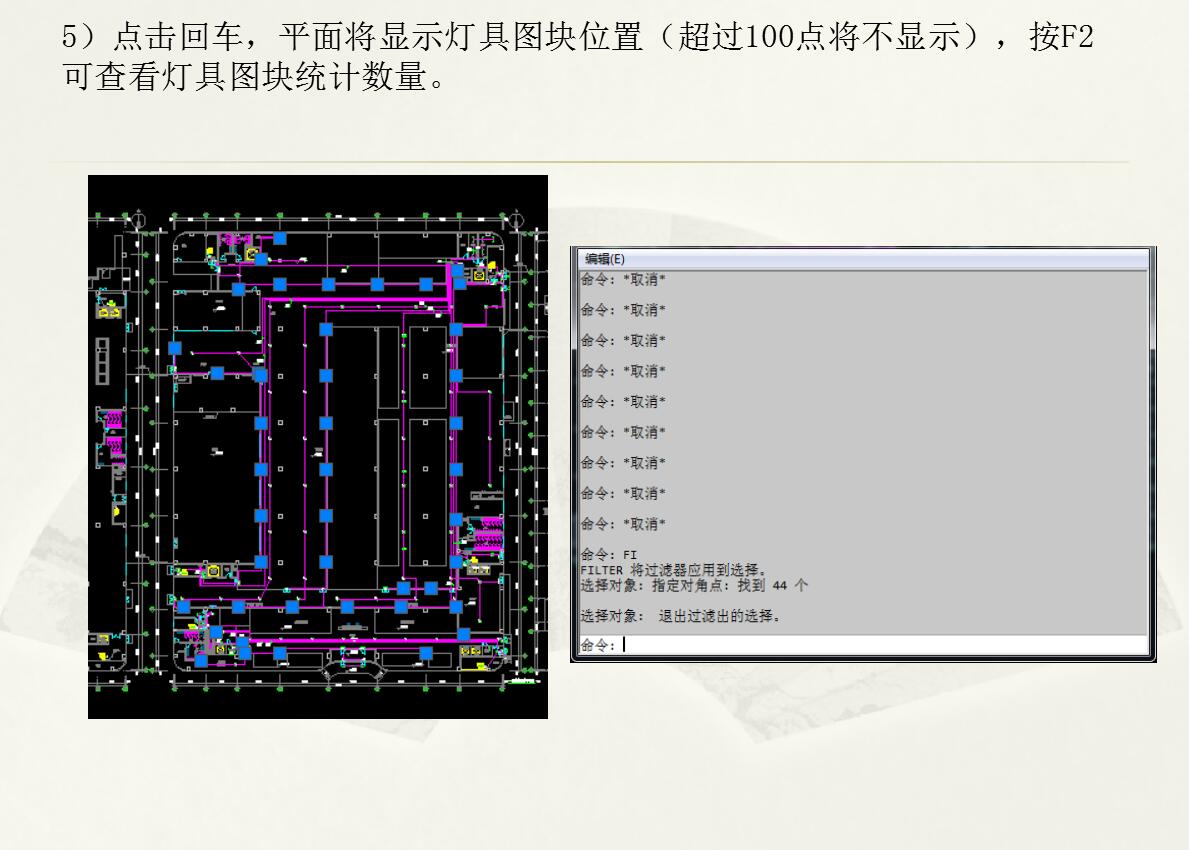This screenshot has width=1189, height=850.
Task: Click the '命令: FI' history line
Action: click(609, 555)
